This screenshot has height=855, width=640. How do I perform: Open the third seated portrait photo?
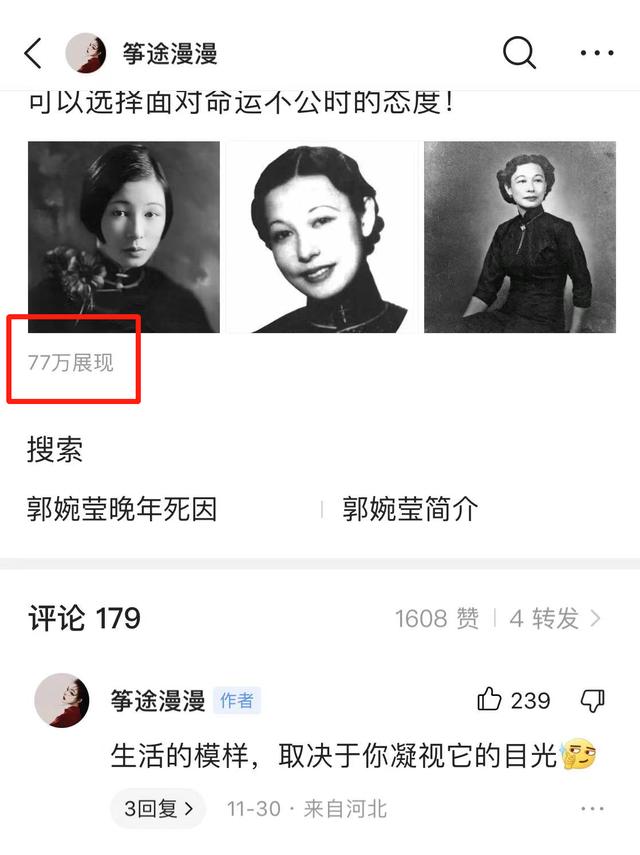(x=520, y=237)
